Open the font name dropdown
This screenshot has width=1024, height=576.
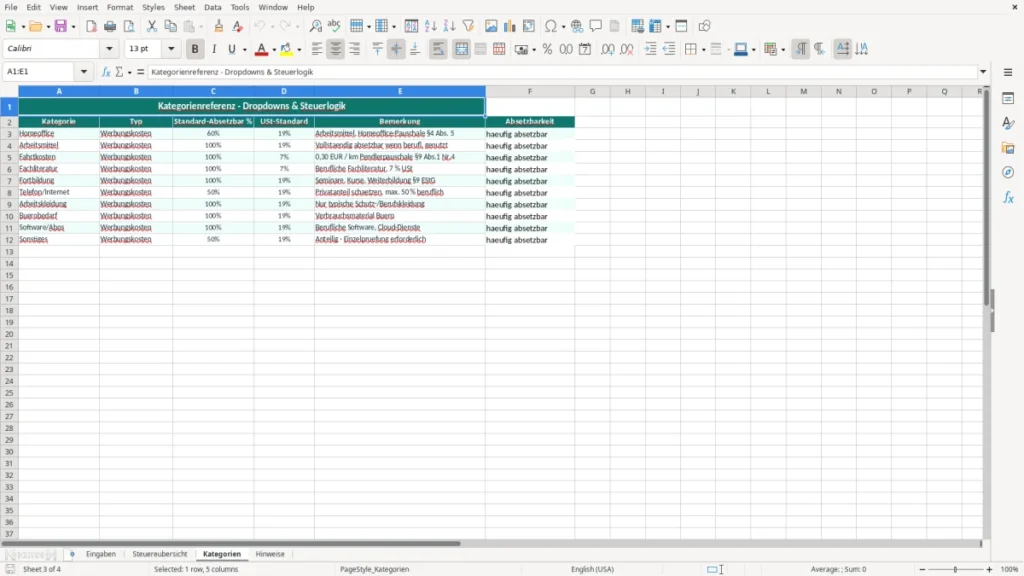coord(109,48)
